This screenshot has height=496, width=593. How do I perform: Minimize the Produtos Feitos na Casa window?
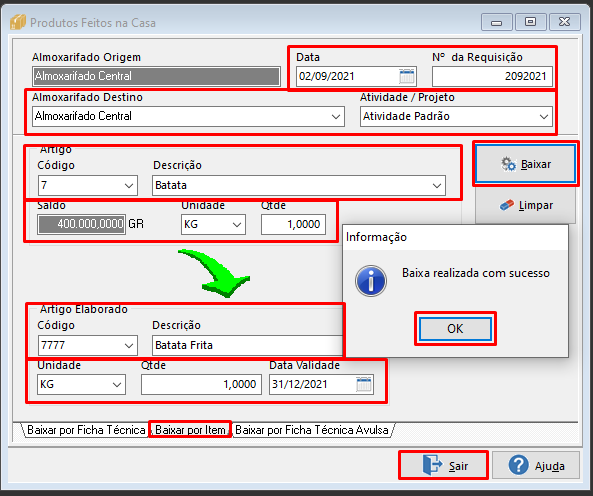(497, 22)
